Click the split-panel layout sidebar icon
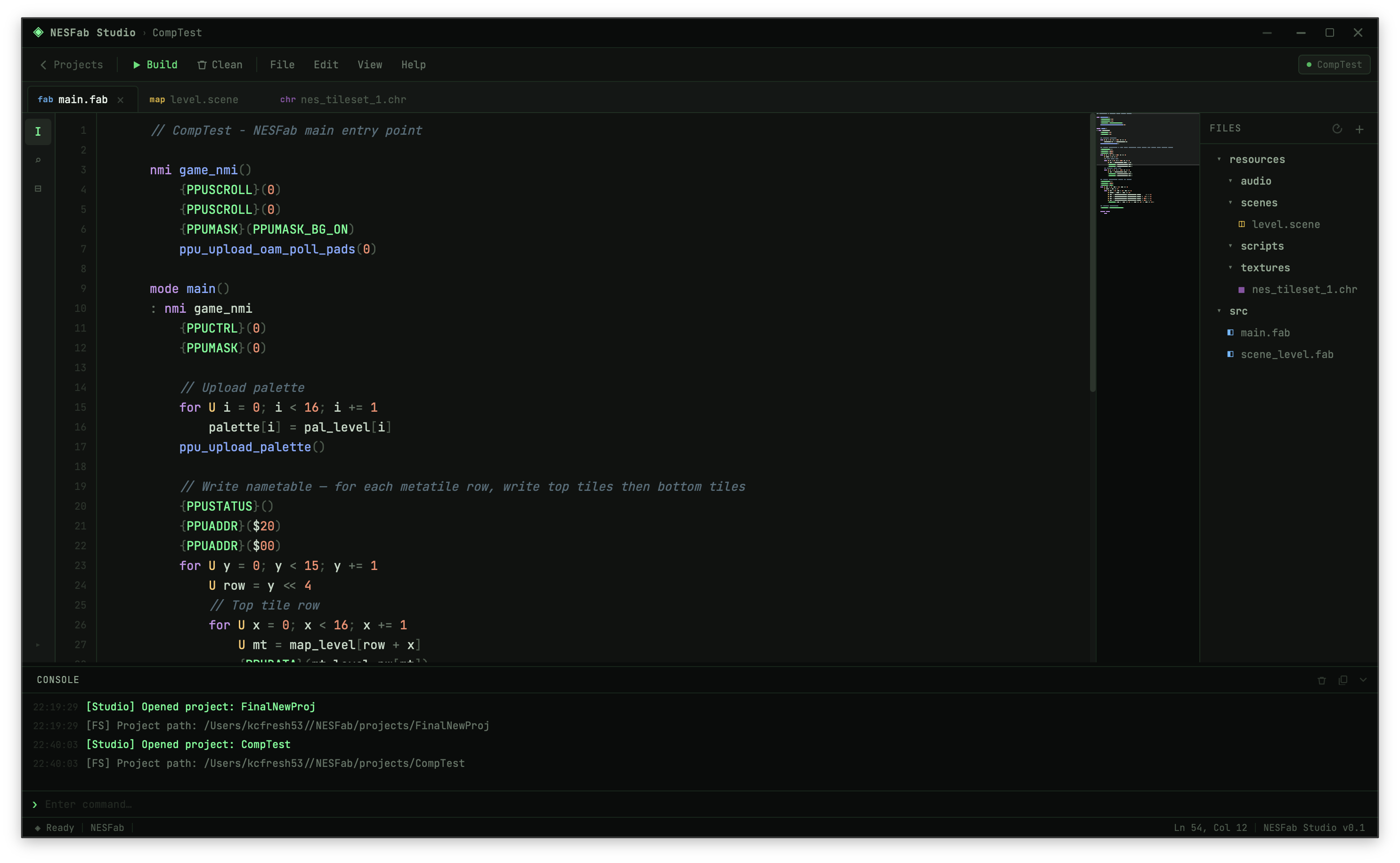Image resolution: width=1400 pixels, height=863 pixels. (38, 188)
